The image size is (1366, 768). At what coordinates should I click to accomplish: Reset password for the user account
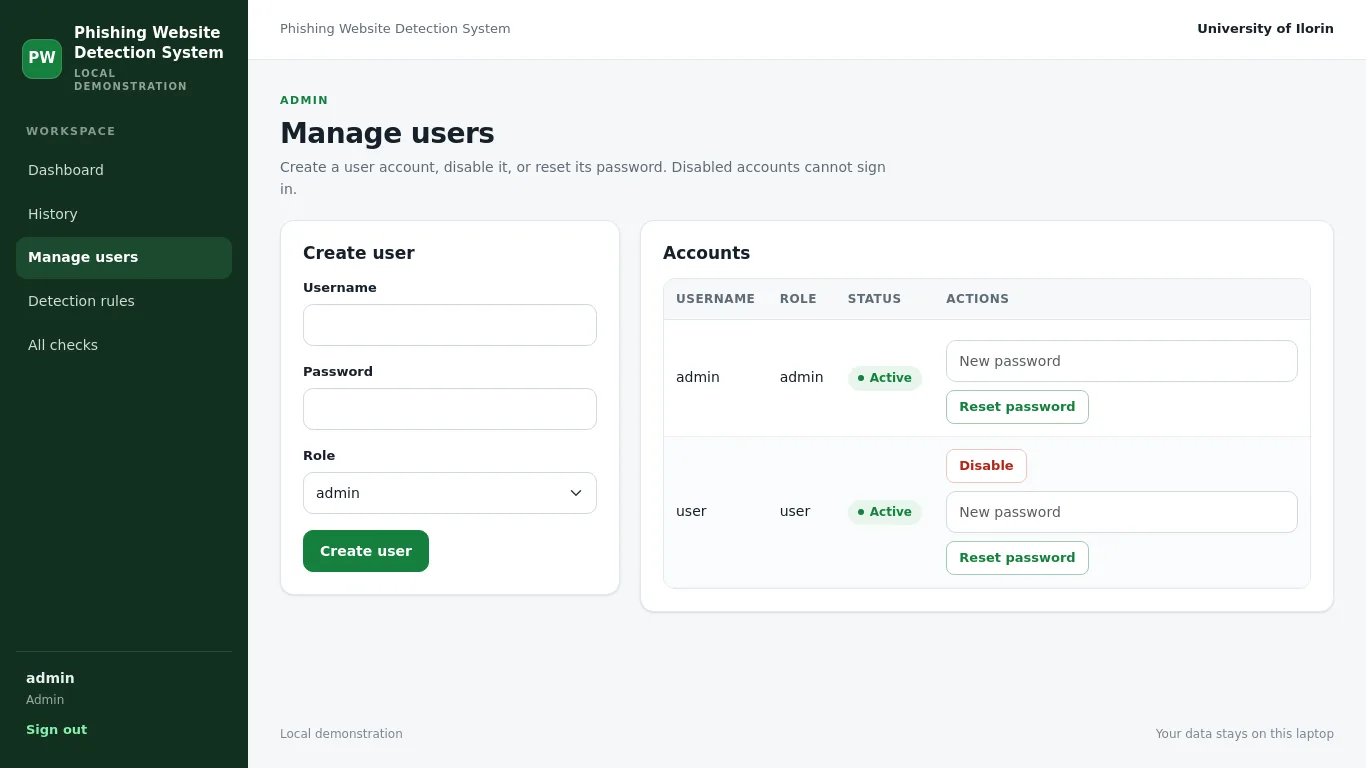coord(1017,558)
